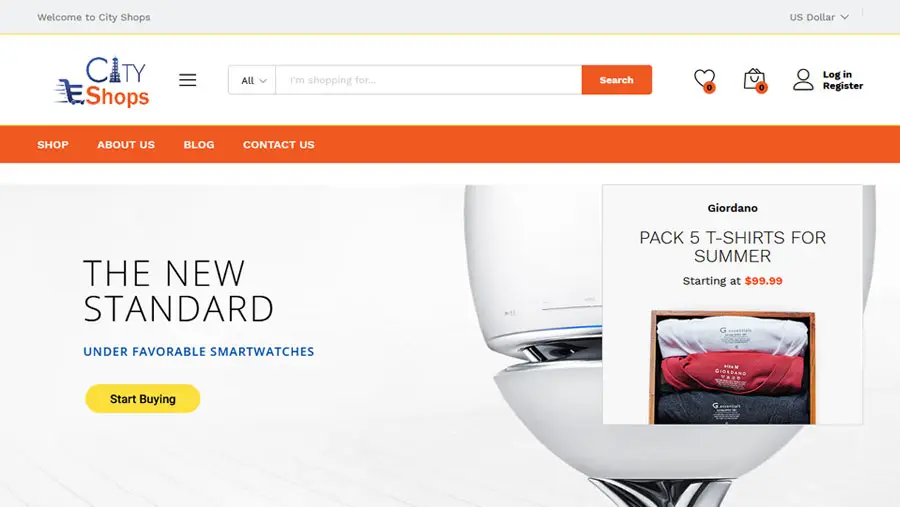Navigate to CONTACT US

click(x=278, y=145)
